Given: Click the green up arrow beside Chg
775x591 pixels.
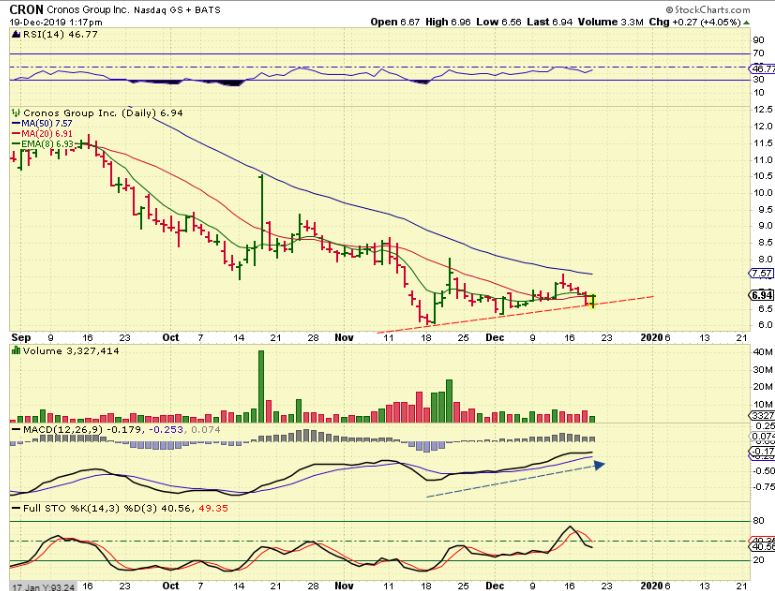Looking at the screenshot, I should coord(746,23).
